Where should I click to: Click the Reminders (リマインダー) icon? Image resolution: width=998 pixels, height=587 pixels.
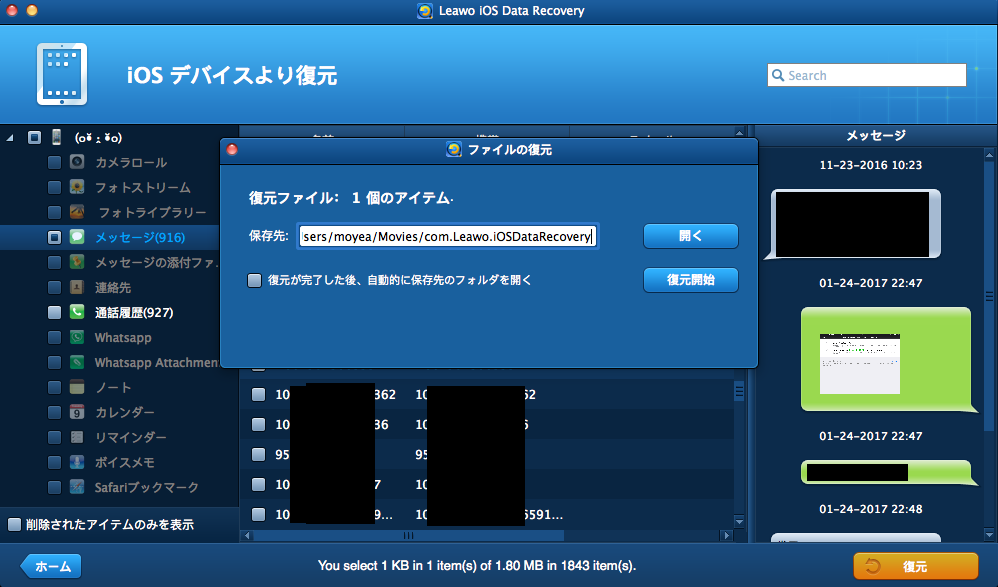click(x=77, y=437)
